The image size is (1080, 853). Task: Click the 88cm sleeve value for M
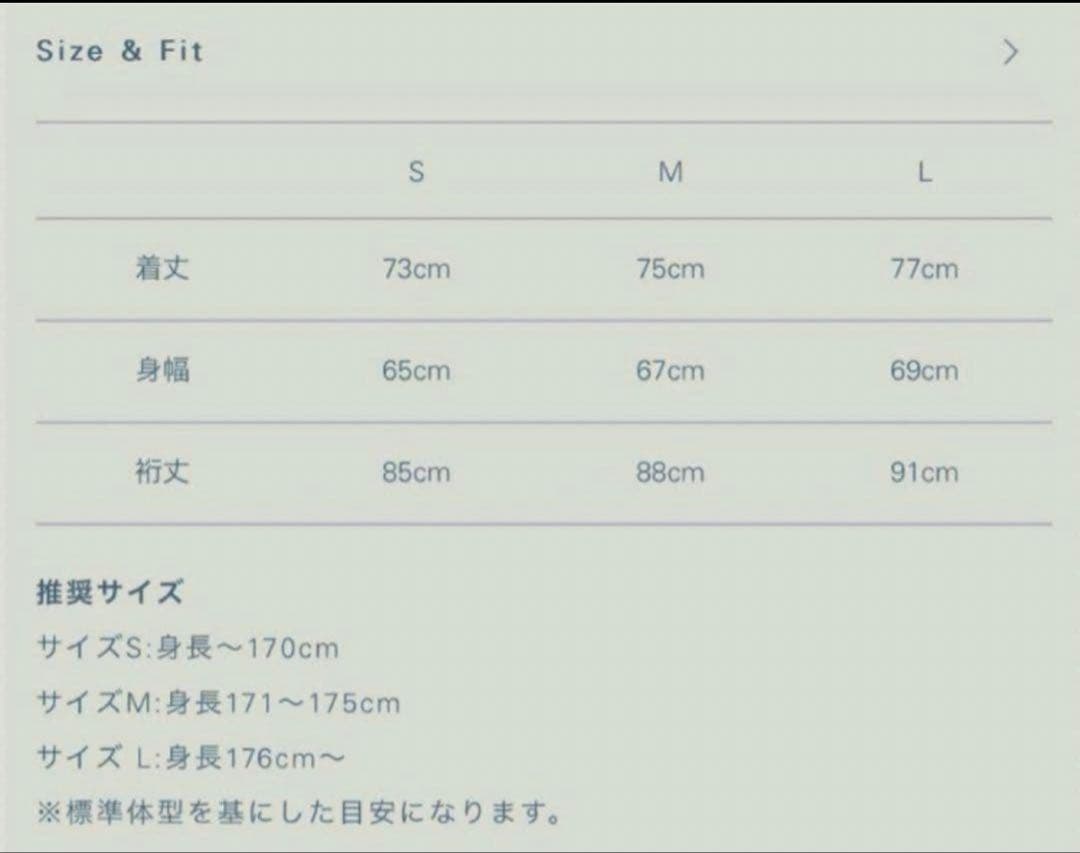pyautogui.click(x=670, y=472)
